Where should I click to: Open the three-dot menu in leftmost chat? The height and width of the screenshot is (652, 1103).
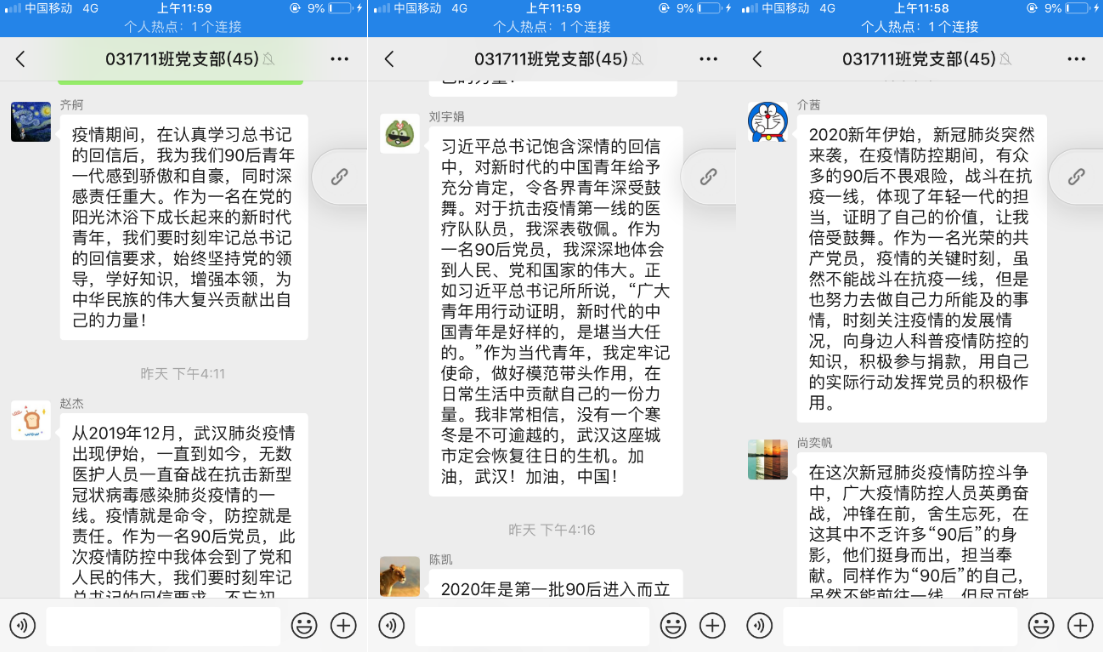(340, 60)
